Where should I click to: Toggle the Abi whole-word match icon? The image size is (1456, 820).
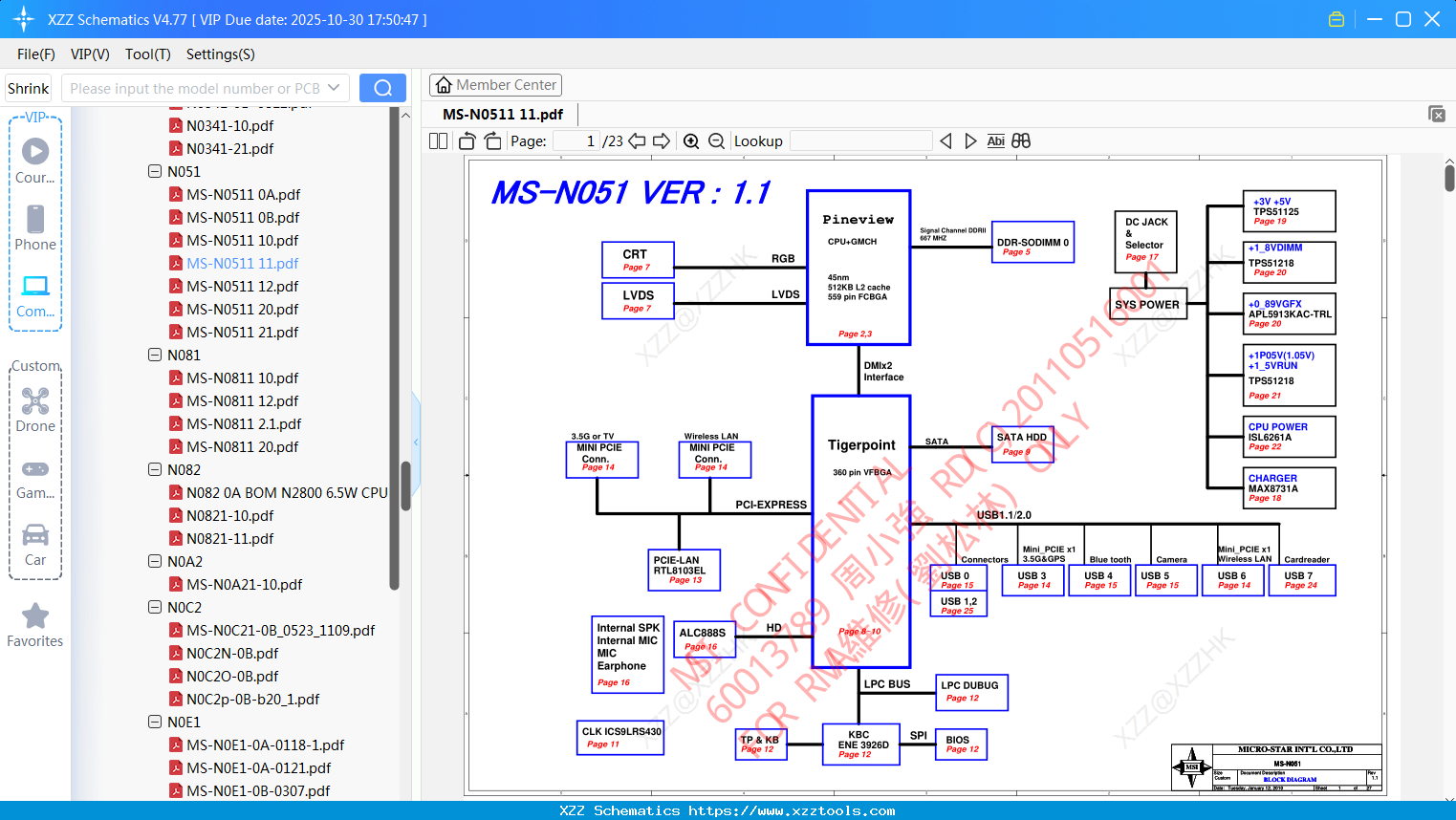(x=995, y=141)
